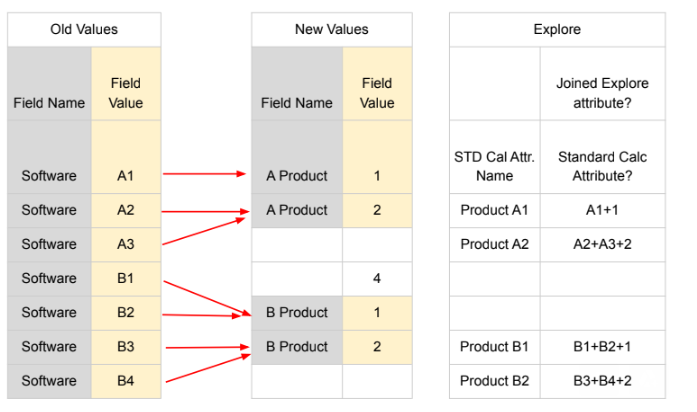
Task: Click the B3+B4+2 formula cell
Action: [601, 380]
